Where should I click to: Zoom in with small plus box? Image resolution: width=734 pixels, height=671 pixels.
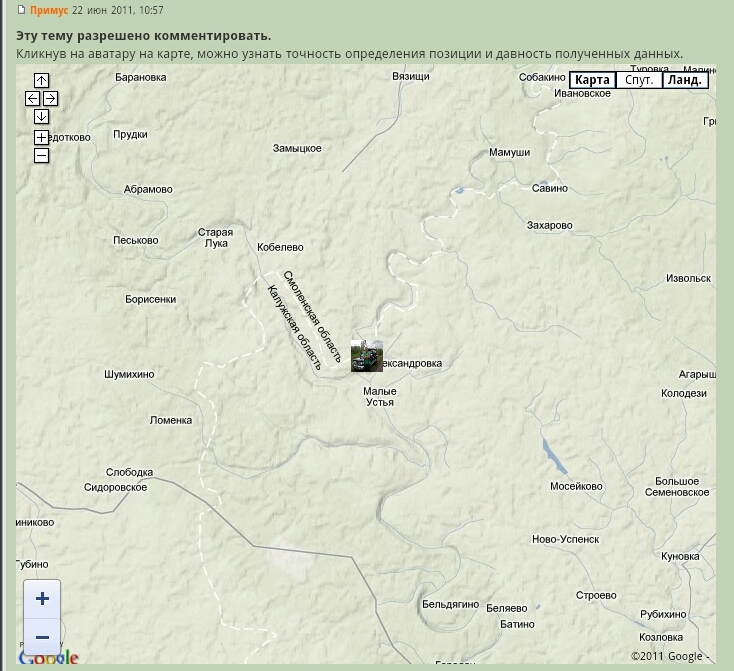pos(41,138)
